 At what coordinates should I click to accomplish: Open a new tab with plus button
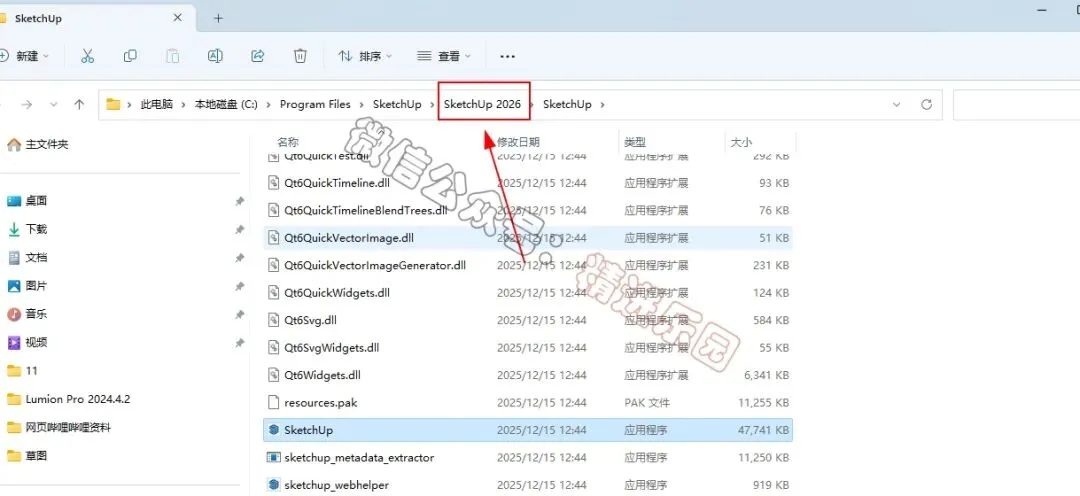(218, 19)
